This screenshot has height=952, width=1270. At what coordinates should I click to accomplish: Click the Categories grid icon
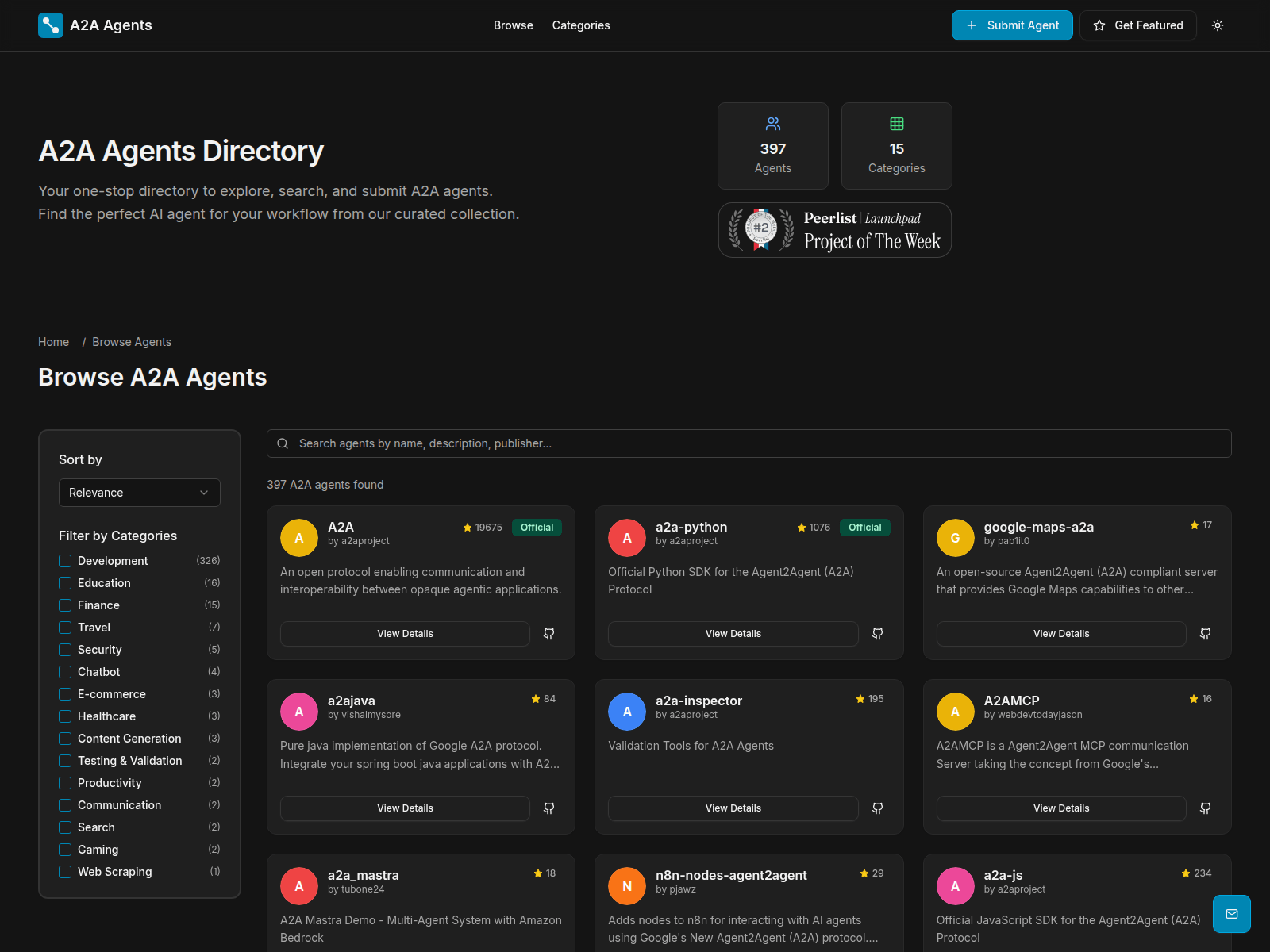pos(896,124)
